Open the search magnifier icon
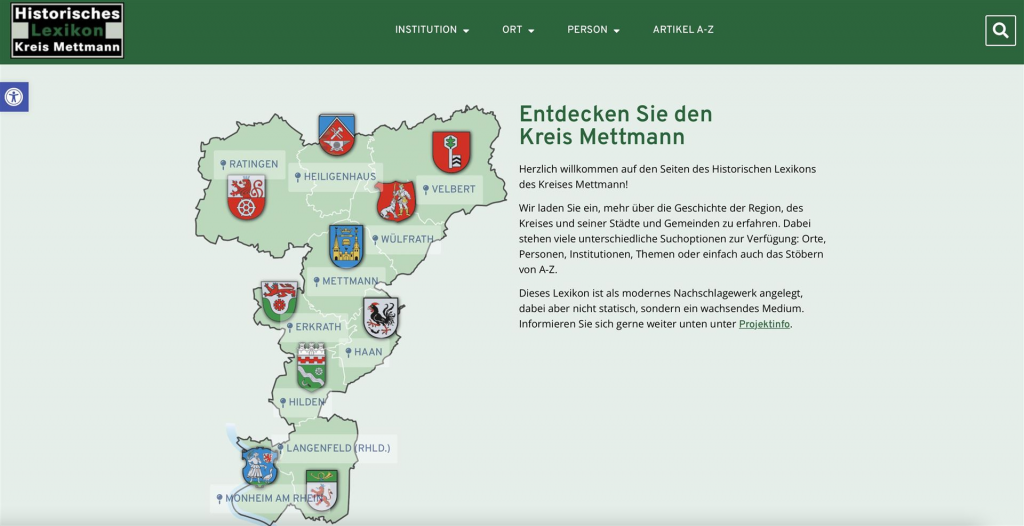This screenshot has height=526, width=1024. (999, 31)
